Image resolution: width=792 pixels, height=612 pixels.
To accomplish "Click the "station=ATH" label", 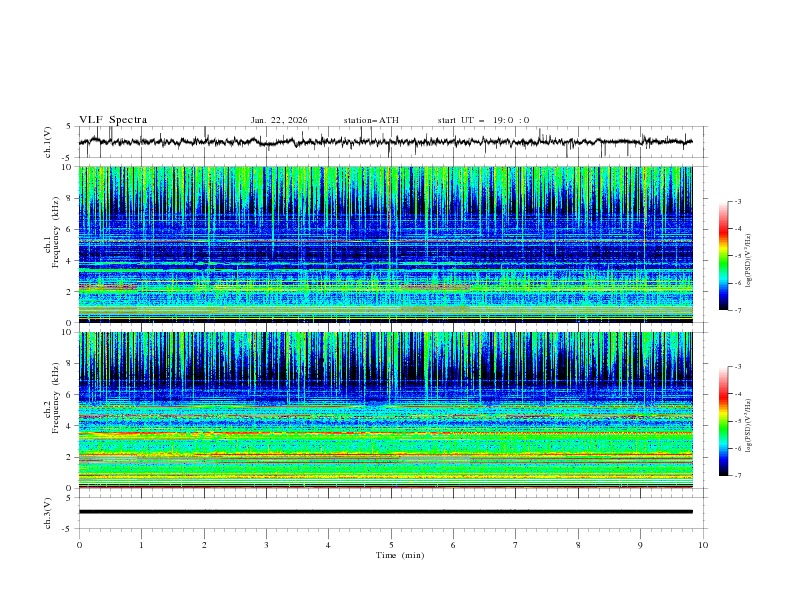I will click(x=371, y=120).
